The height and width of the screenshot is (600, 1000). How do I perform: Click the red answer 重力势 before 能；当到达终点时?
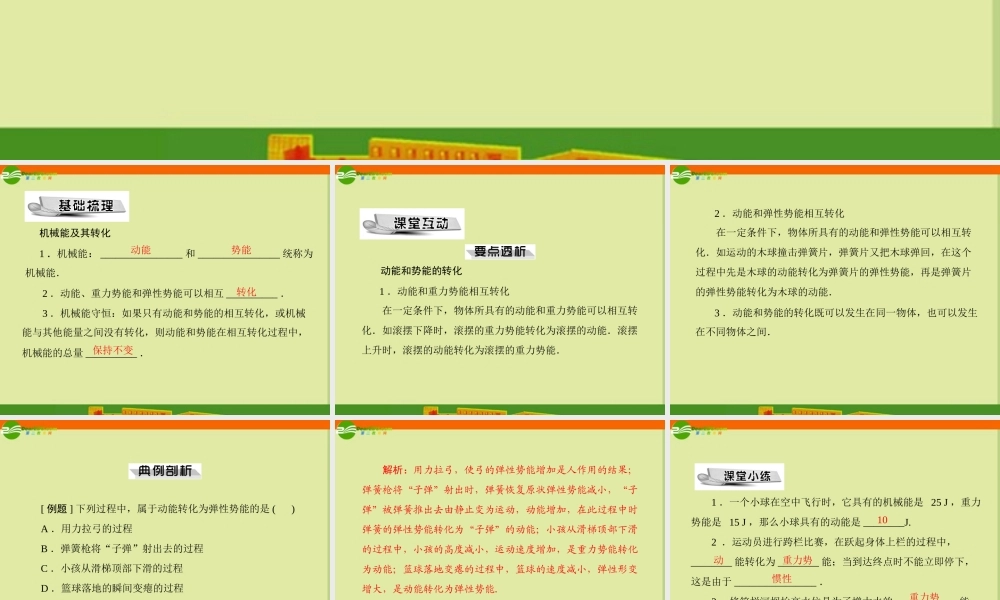[x=797, y=560]
